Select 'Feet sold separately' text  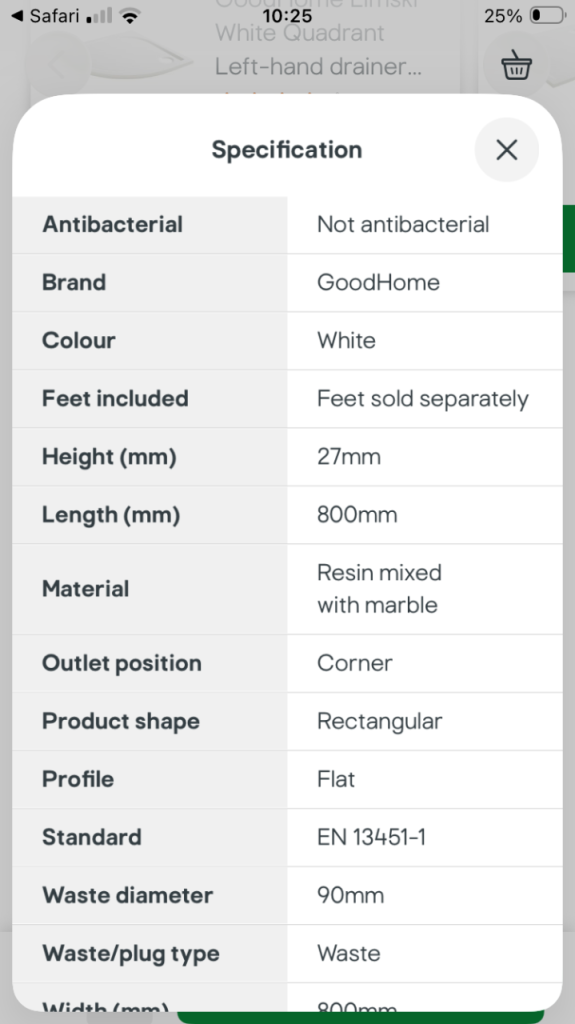click(x=423, y=398)
